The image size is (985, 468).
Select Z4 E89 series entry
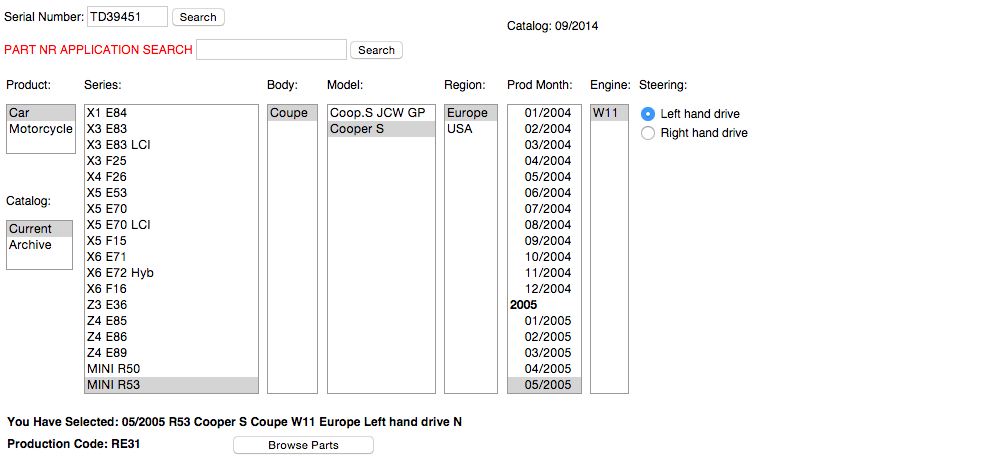(106, 353)
